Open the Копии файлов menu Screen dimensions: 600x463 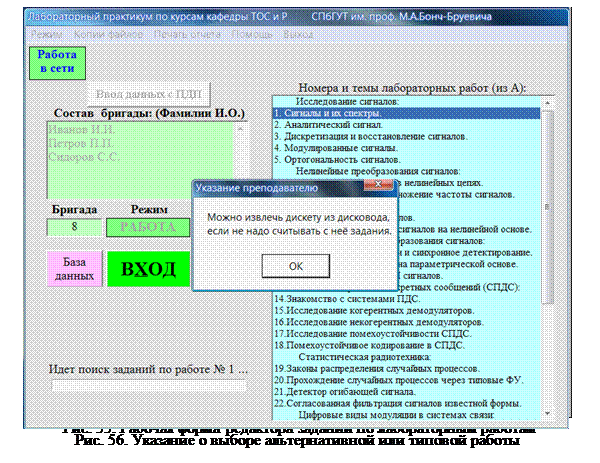[108, 34]
